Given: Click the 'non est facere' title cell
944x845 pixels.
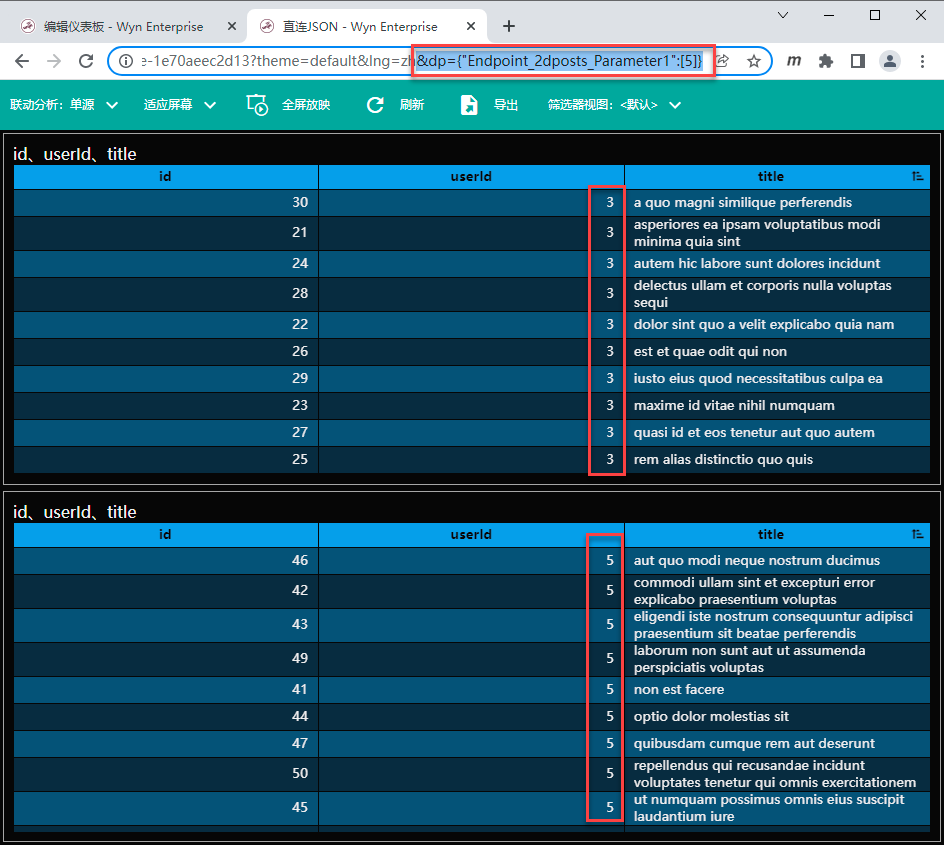Looking at the screenshot, I should coord(777,690).
